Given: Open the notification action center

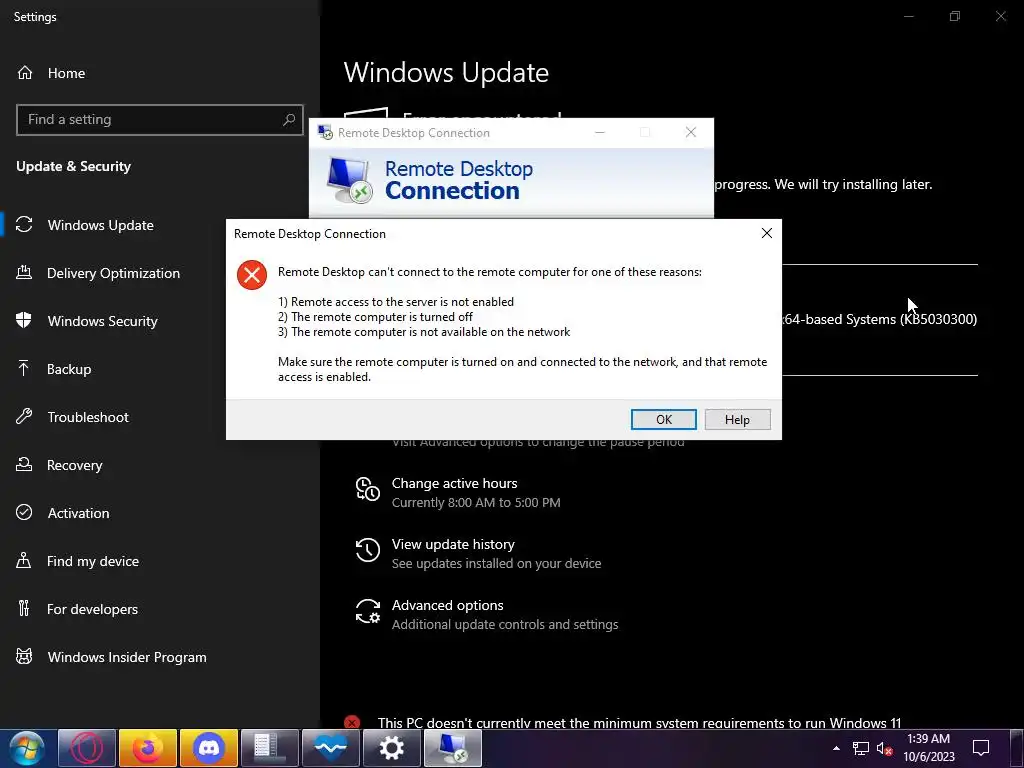Looking at the screenshot, I should coord(981,748).
